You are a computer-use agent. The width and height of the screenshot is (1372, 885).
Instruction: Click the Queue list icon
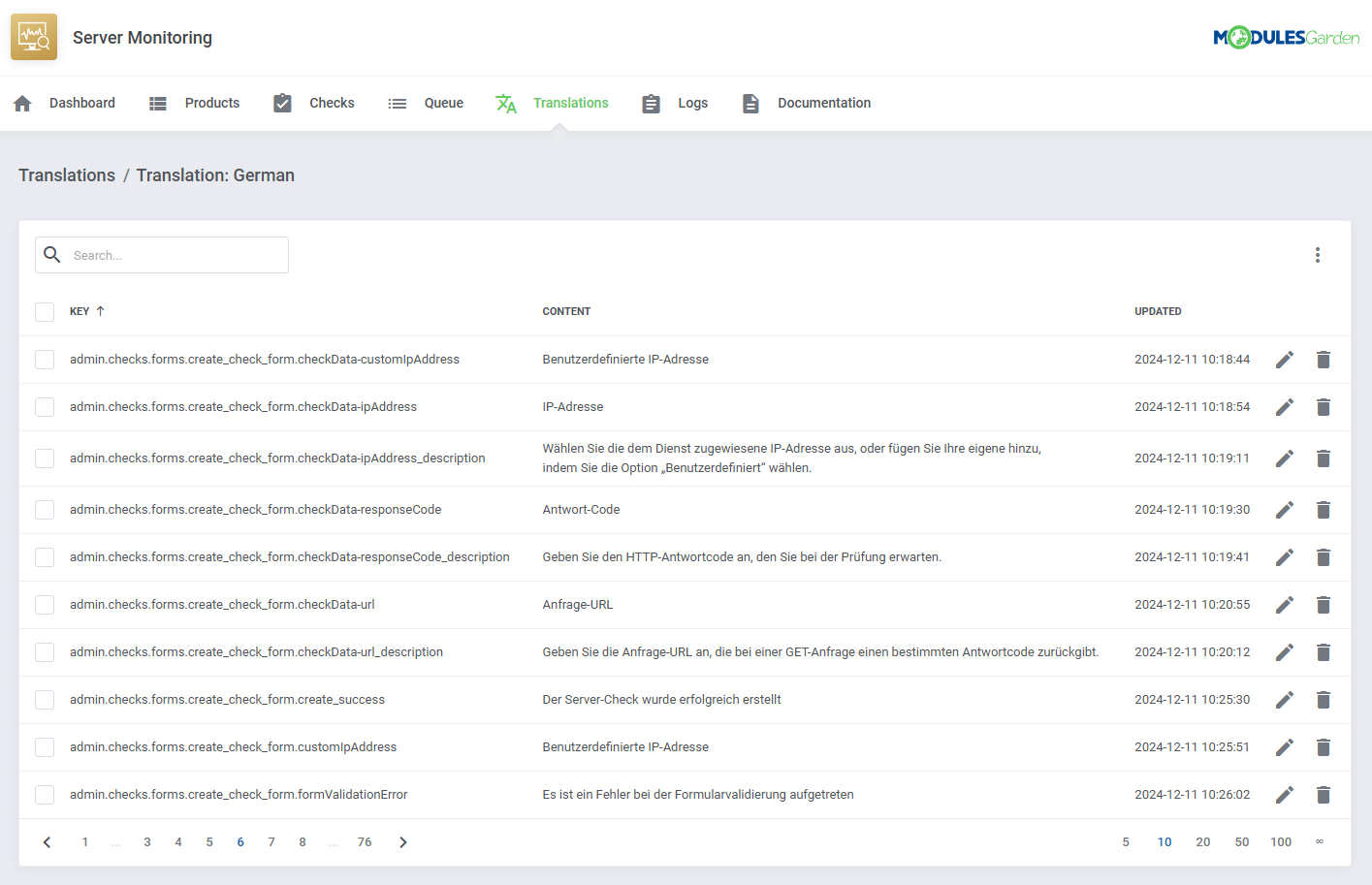398,102
